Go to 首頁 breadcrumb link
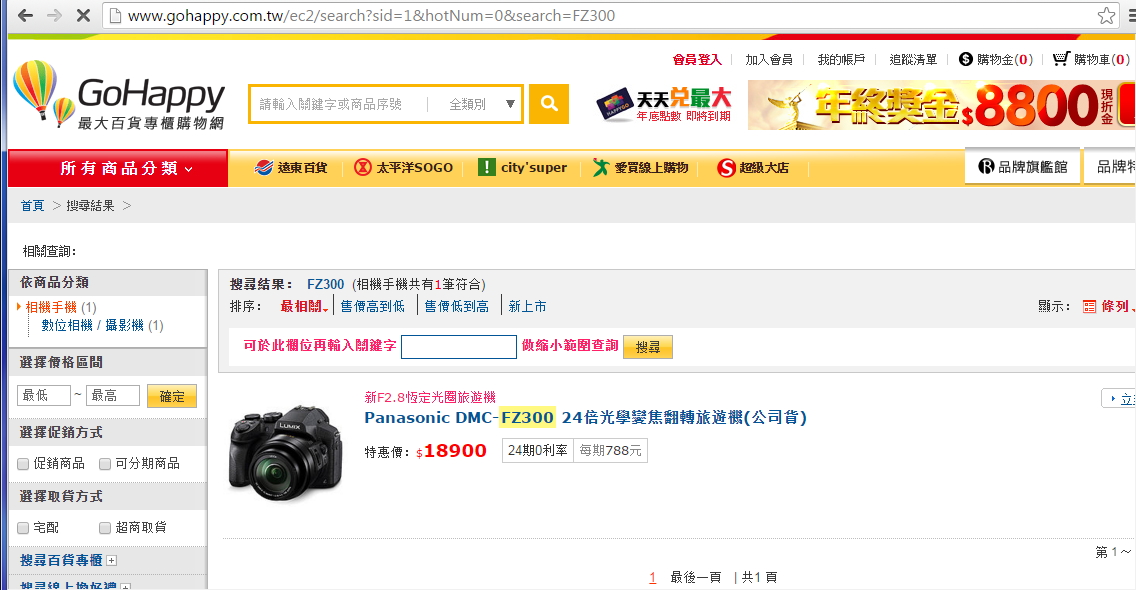This screenshot has height=590, width=1136. [32, 206]
